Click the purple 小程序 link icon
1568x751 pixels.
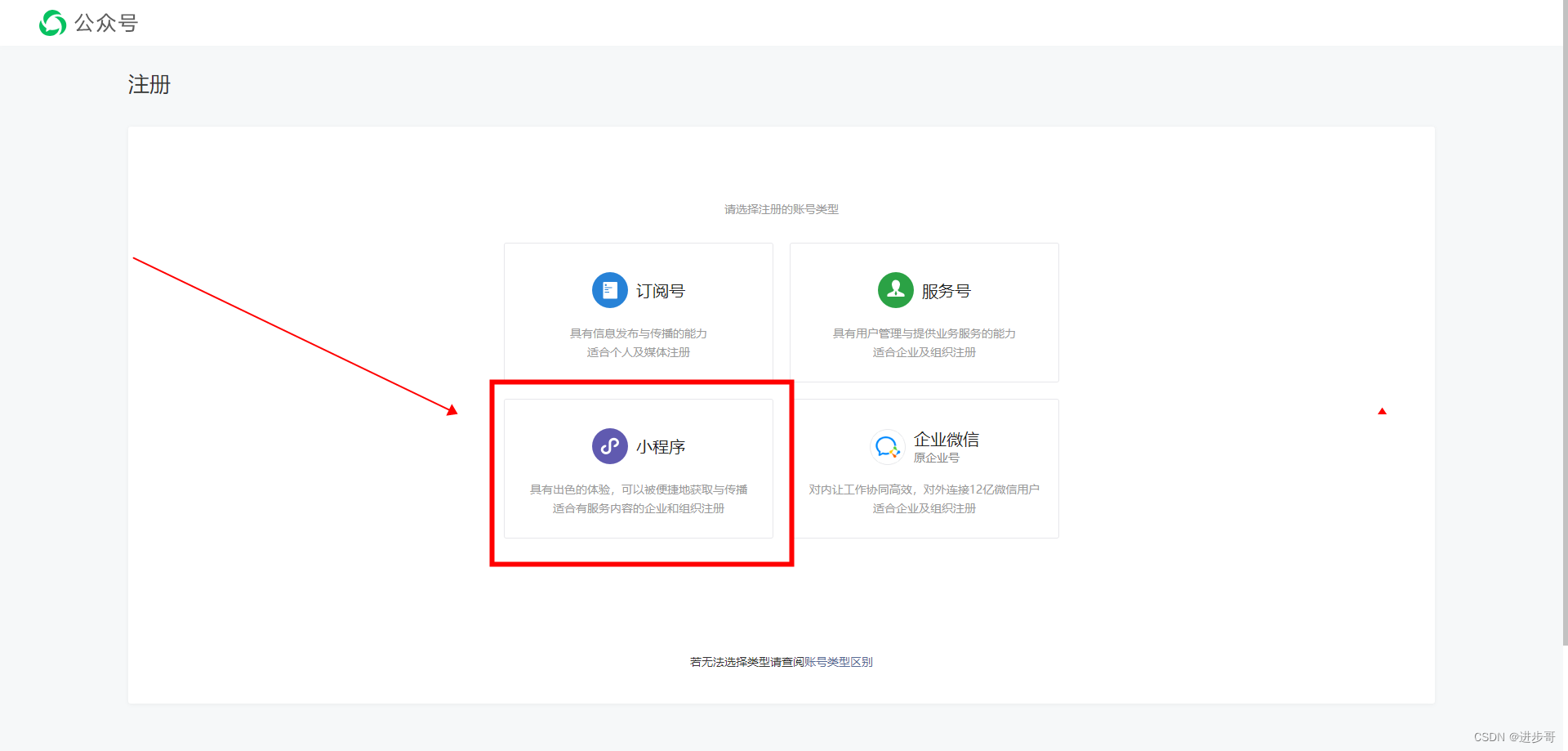pyautogui.click(x=610, y=446)
